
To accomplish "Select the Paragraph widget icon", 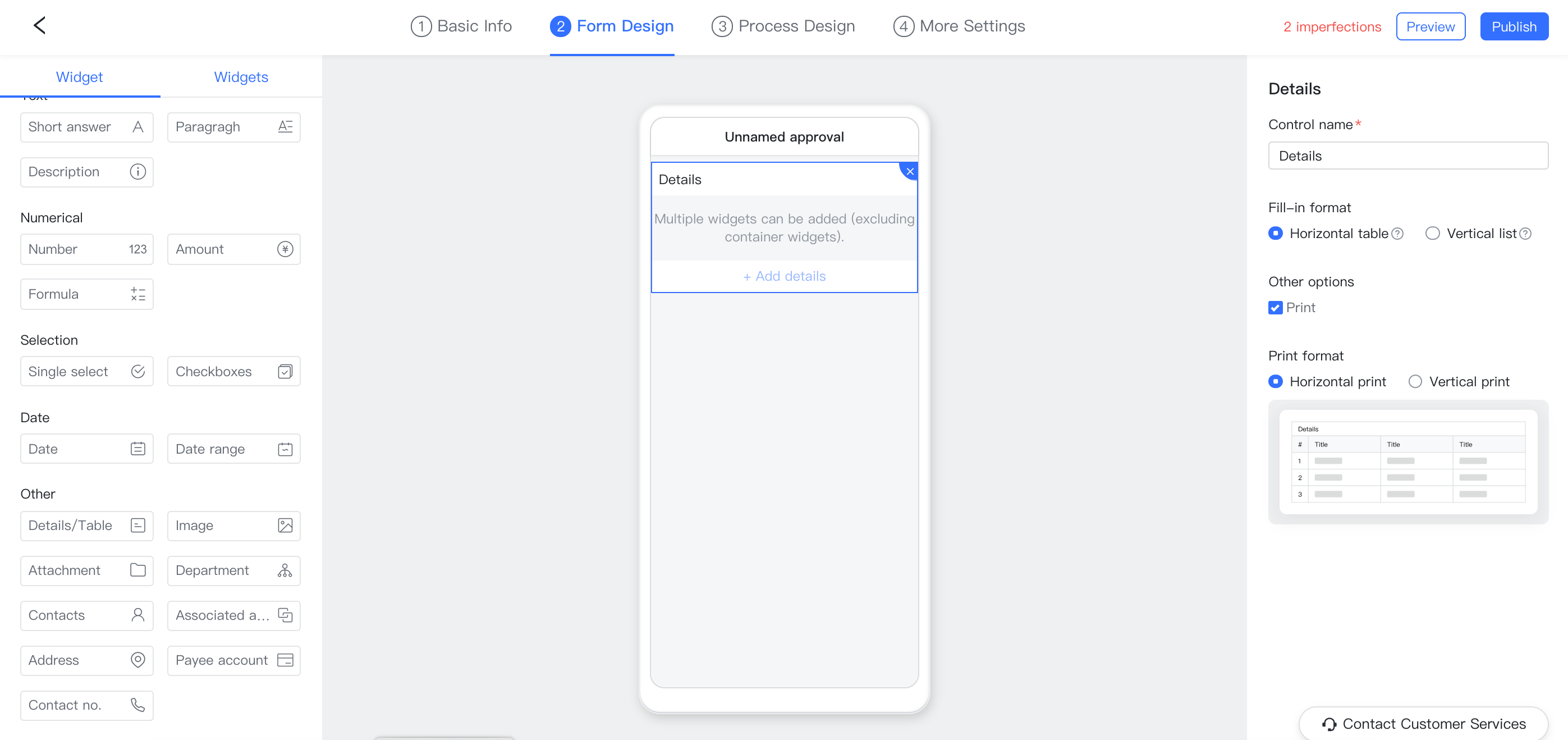I will pyautogui.click(x=285, y=126).
